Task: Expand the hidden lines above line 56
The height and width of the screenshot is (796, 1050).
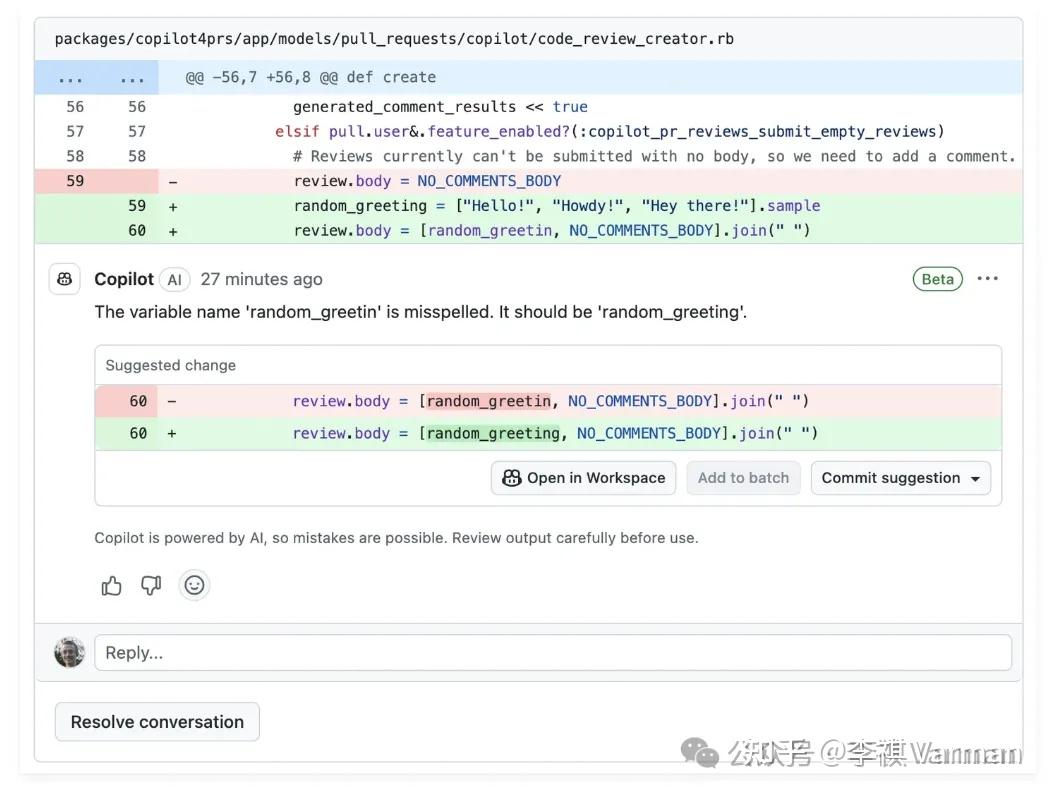Action: pos(96,78)
